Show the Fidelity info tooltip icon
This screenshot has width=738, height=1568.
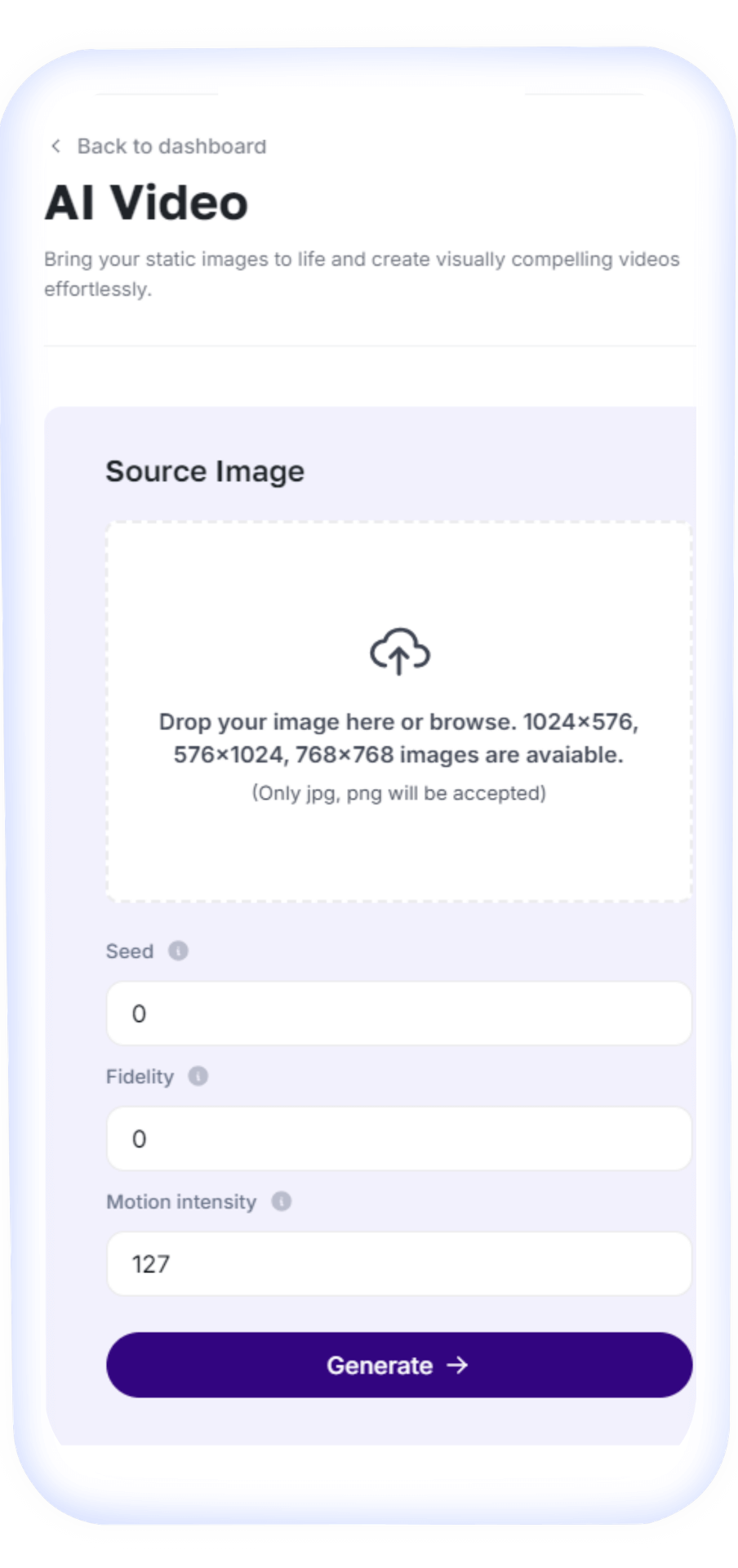(198, 1076)
